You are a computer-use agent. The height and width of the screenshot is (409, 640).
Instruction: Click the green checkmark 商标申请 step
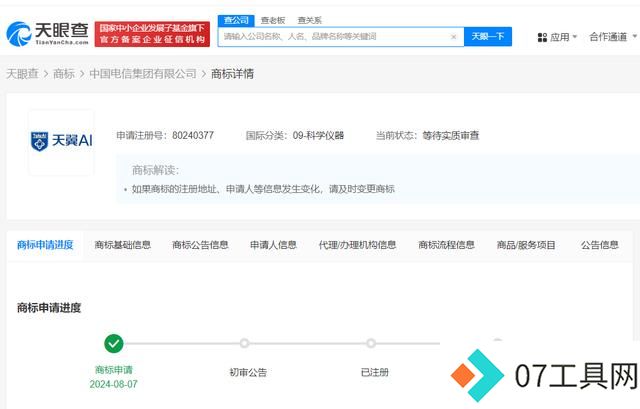tap(114, 344)
